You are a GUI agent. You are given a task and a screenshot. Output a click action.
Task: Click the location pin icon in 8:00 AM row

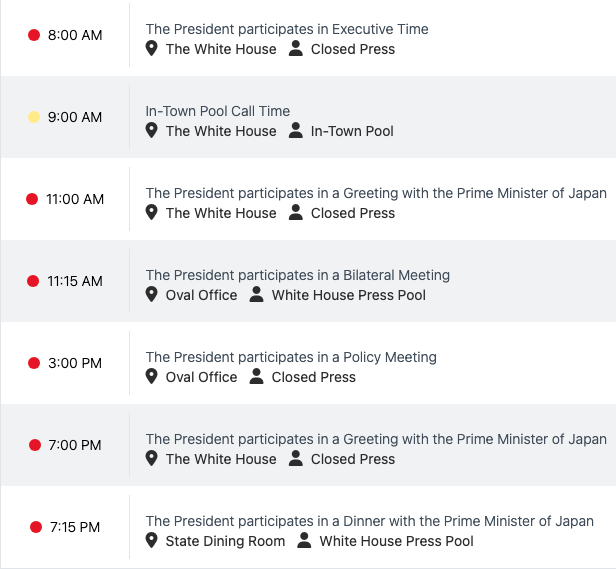[152, 49]
